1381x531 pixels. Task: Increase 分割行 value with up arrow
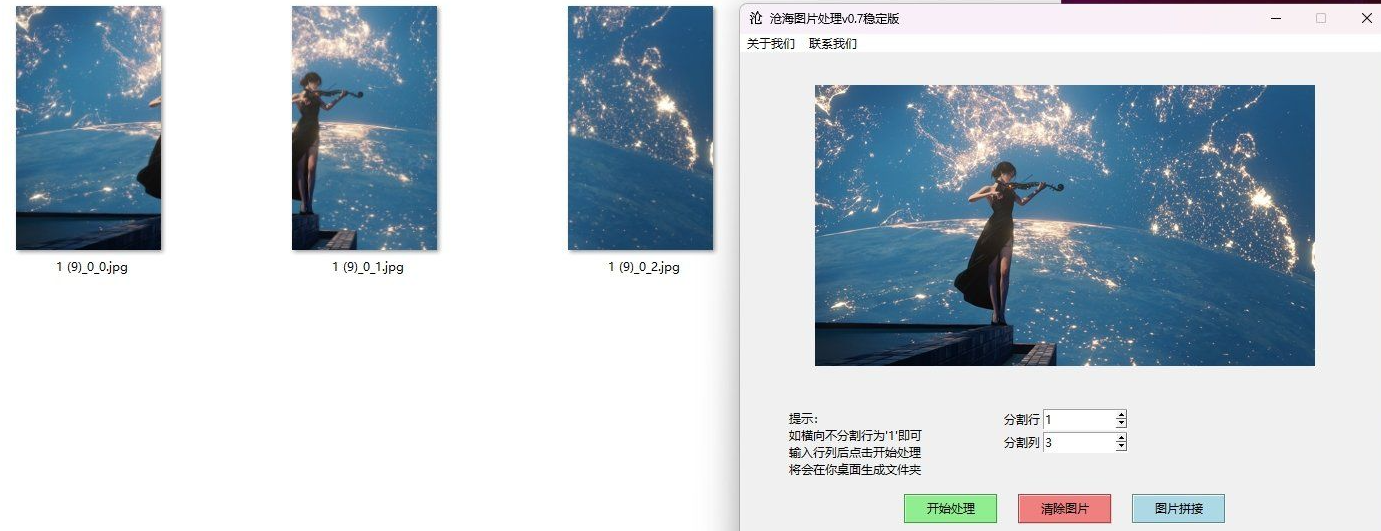pyautogui.click(x=1121, y=415)
